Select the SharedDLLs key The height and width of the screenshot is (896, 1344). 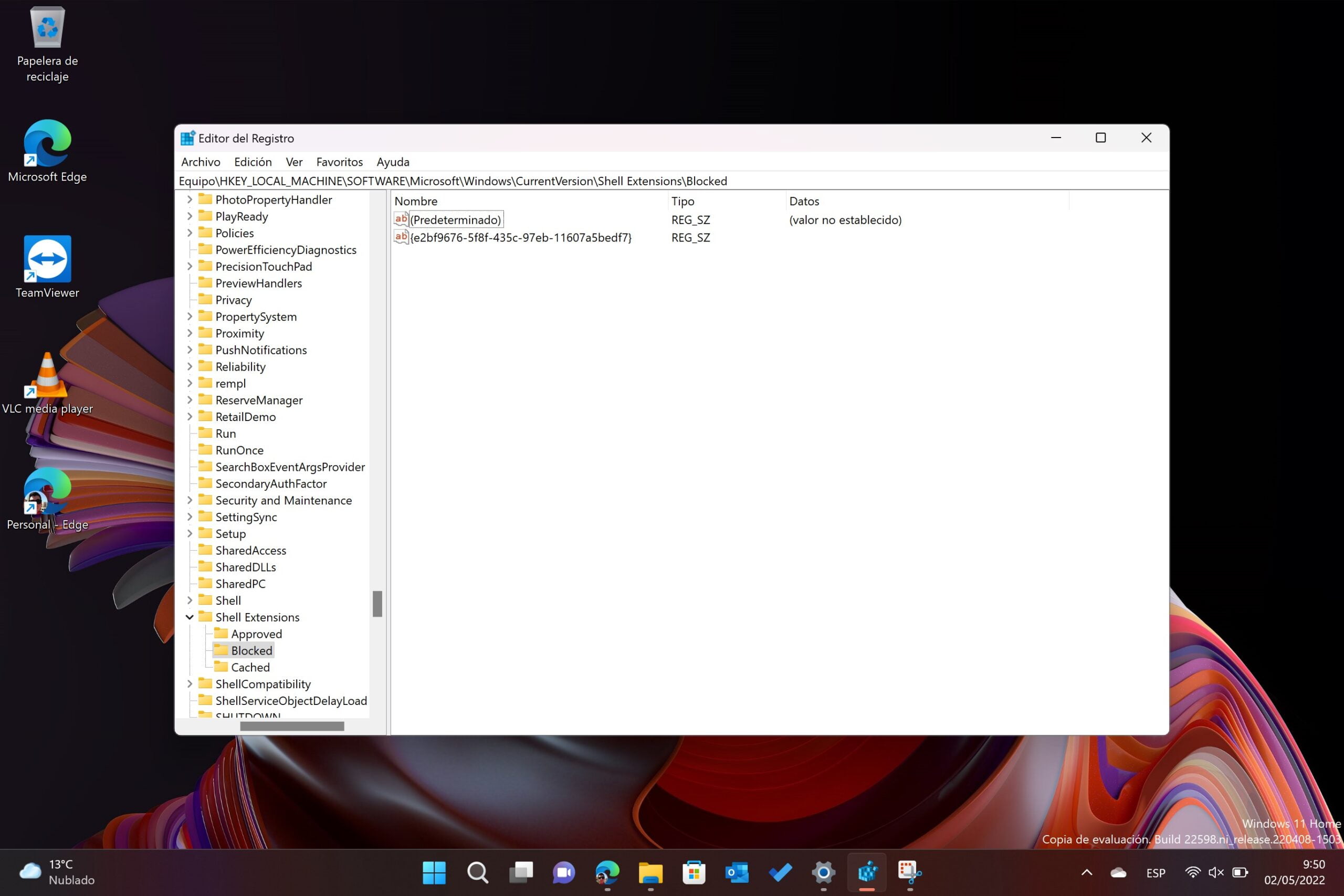click(246, 567)
